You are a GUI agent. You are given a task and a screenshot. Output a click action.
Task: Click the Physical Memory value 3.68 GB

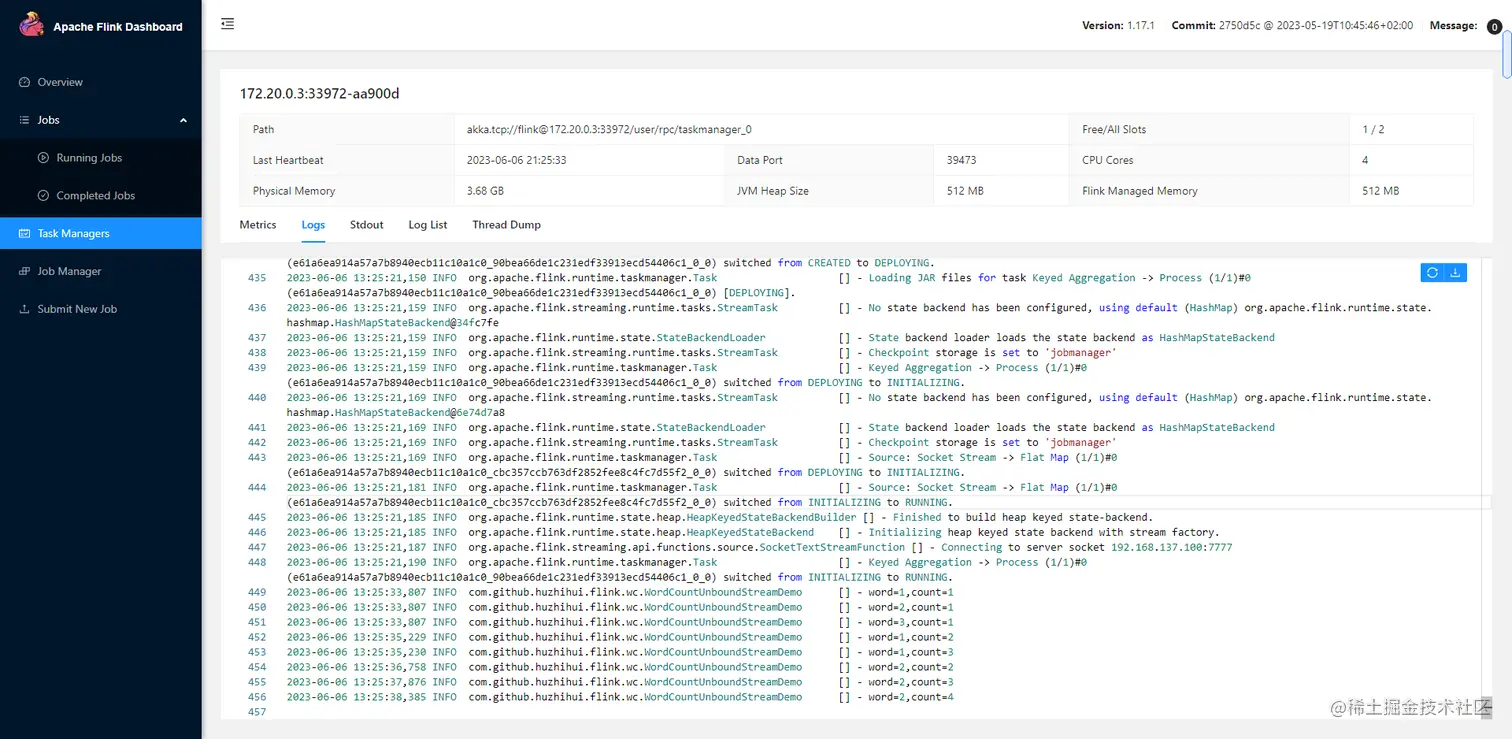[x=485, y=191]
